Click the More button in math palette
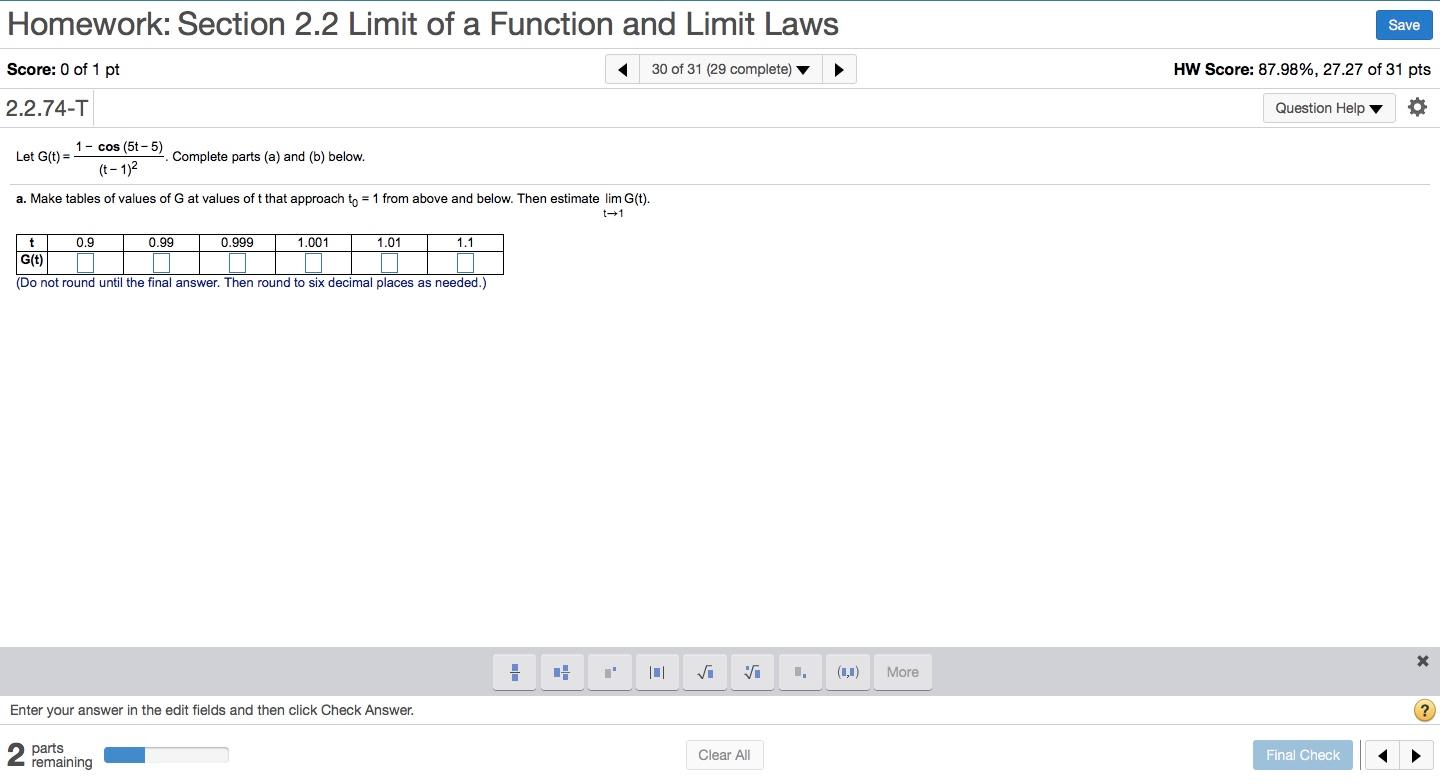This screenshot has height=784, width=1440. (902, 672)
